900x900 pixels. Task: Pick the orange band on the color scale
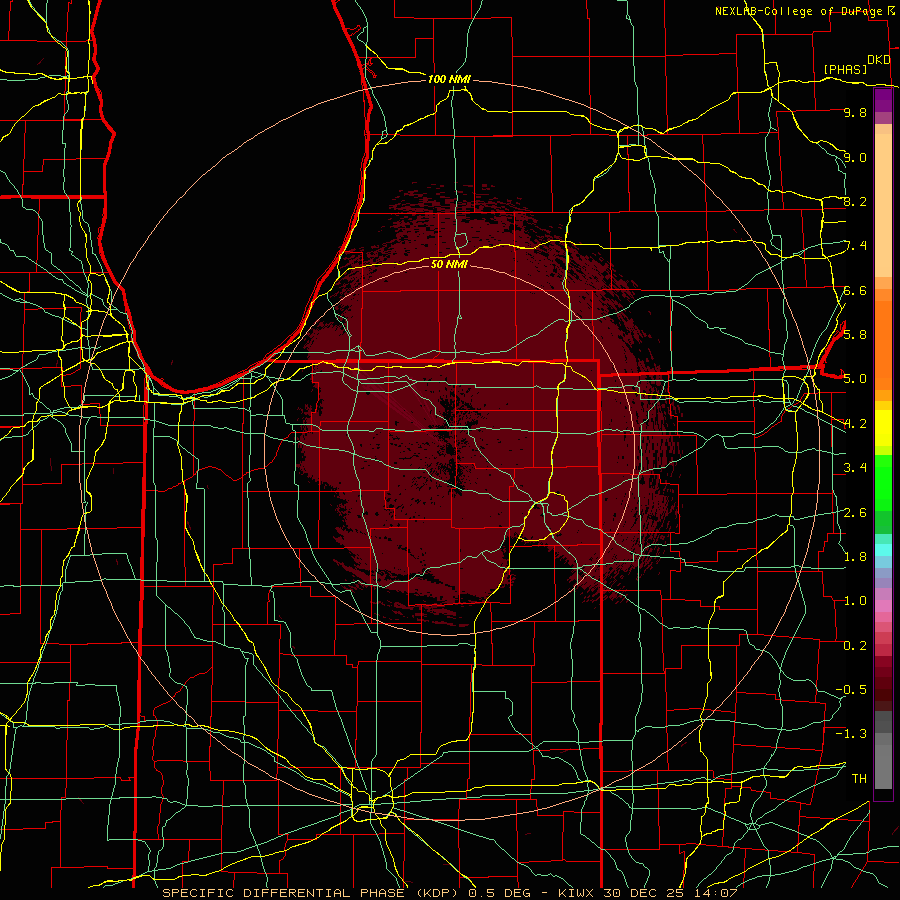[883, 345]
